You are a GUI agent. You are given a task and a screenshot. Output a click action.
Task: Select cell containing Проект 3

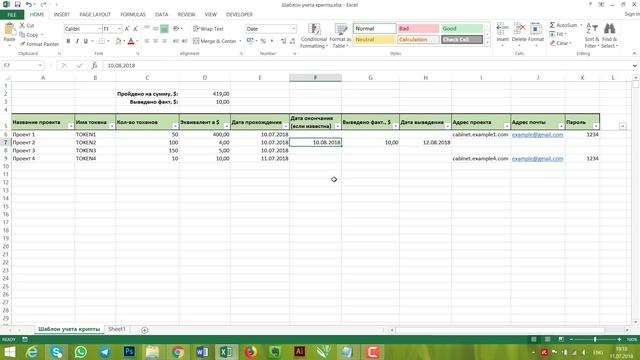(43, 150)
